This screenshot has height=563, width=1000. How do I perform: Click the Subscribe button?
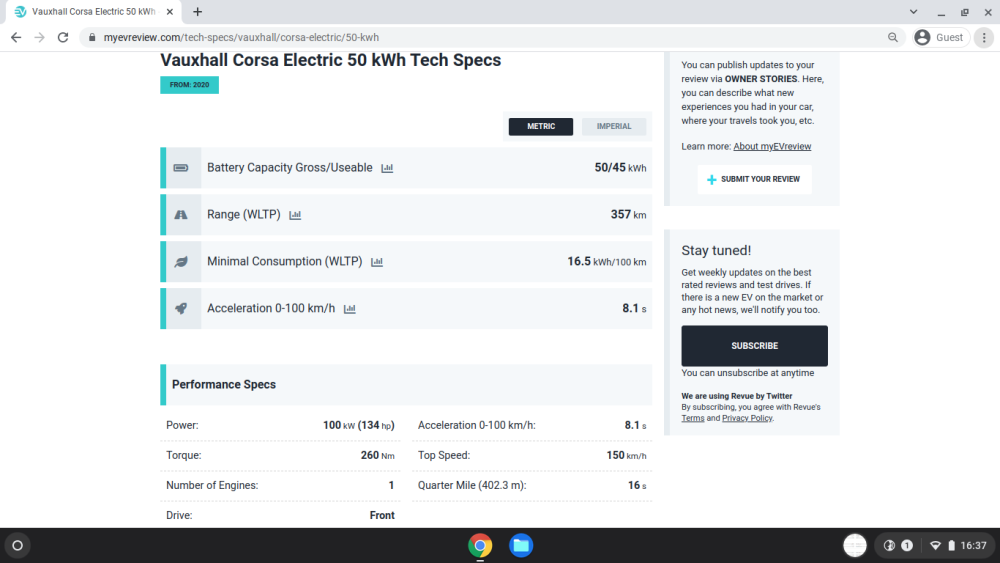(754, 346)
